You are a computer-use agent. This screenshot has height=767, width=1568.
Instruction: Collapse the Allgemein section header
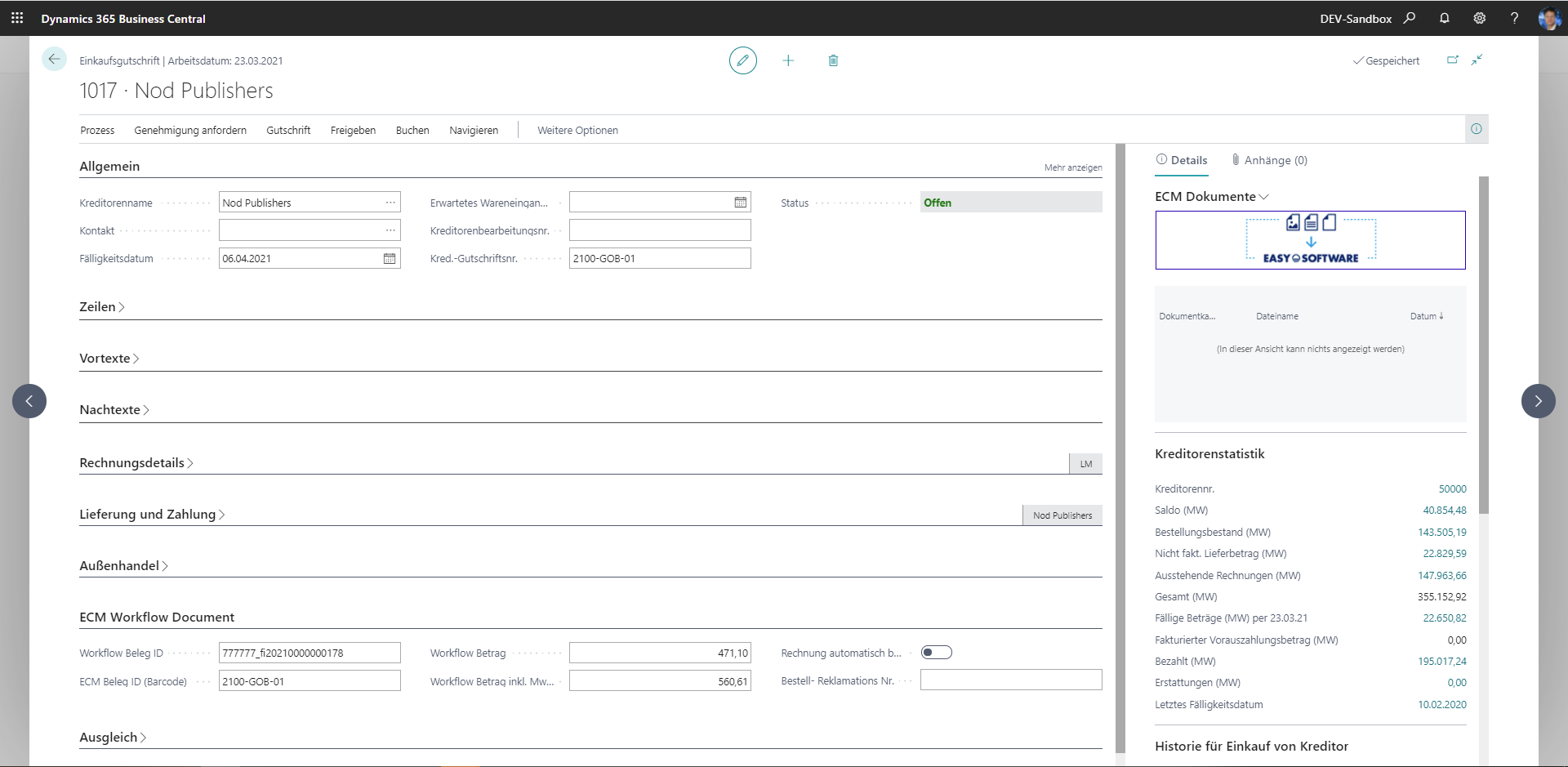109,167
